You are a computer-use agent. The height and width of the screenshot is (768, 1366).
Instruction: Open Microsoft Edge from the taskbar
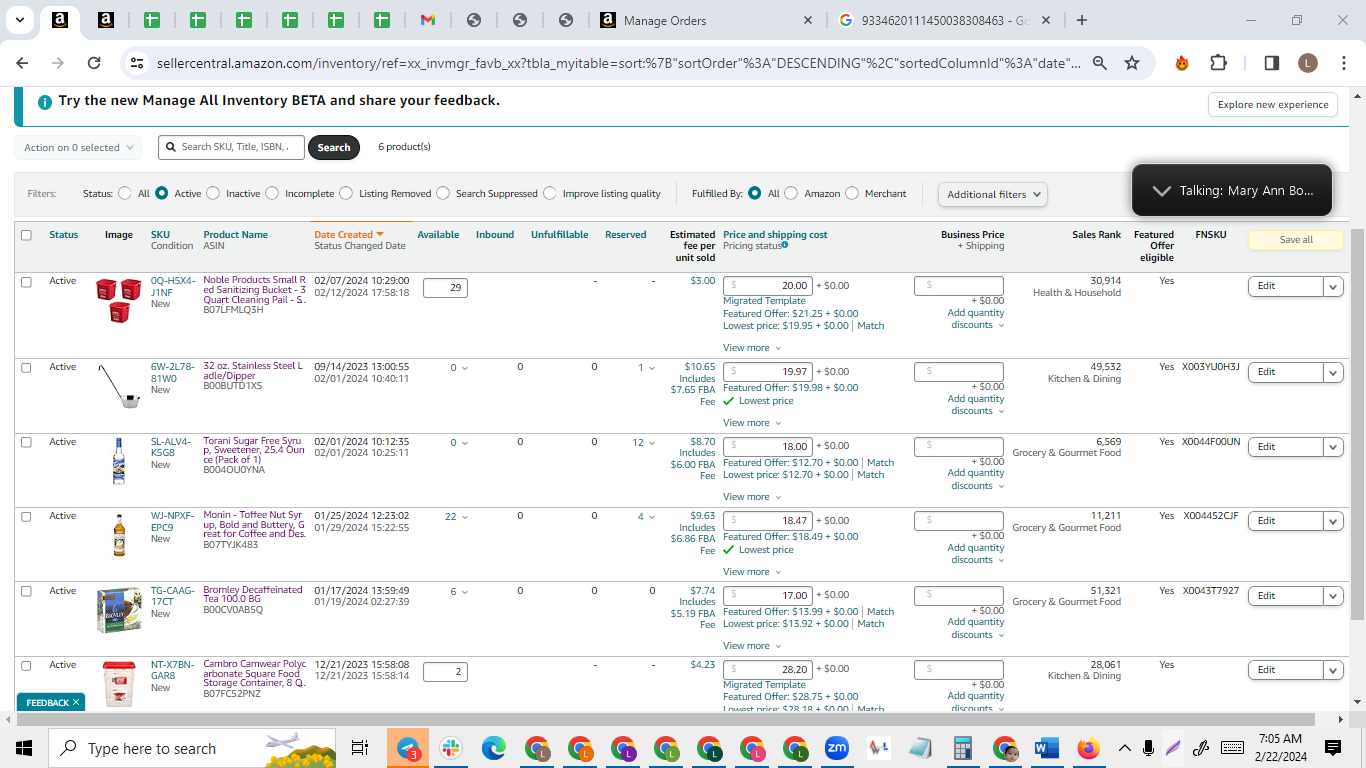click(x=494, y=748)
